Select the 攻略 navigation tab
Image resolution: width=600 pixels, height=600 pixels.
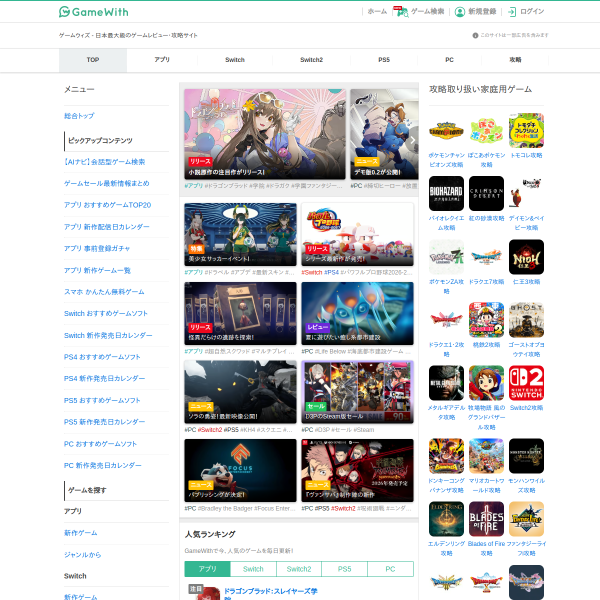(515, 60)
